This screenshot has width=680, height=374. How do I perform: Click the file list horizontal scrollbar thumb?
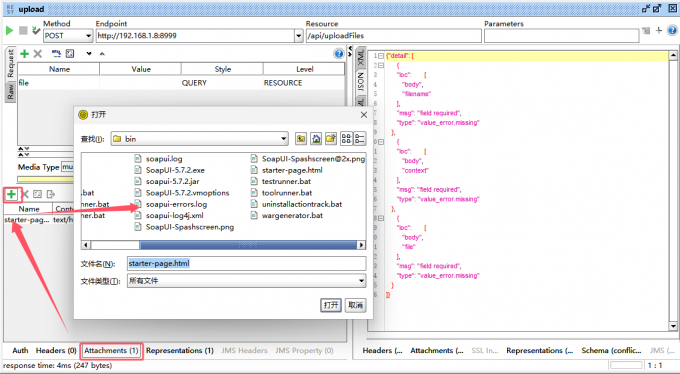click(248, 245)
